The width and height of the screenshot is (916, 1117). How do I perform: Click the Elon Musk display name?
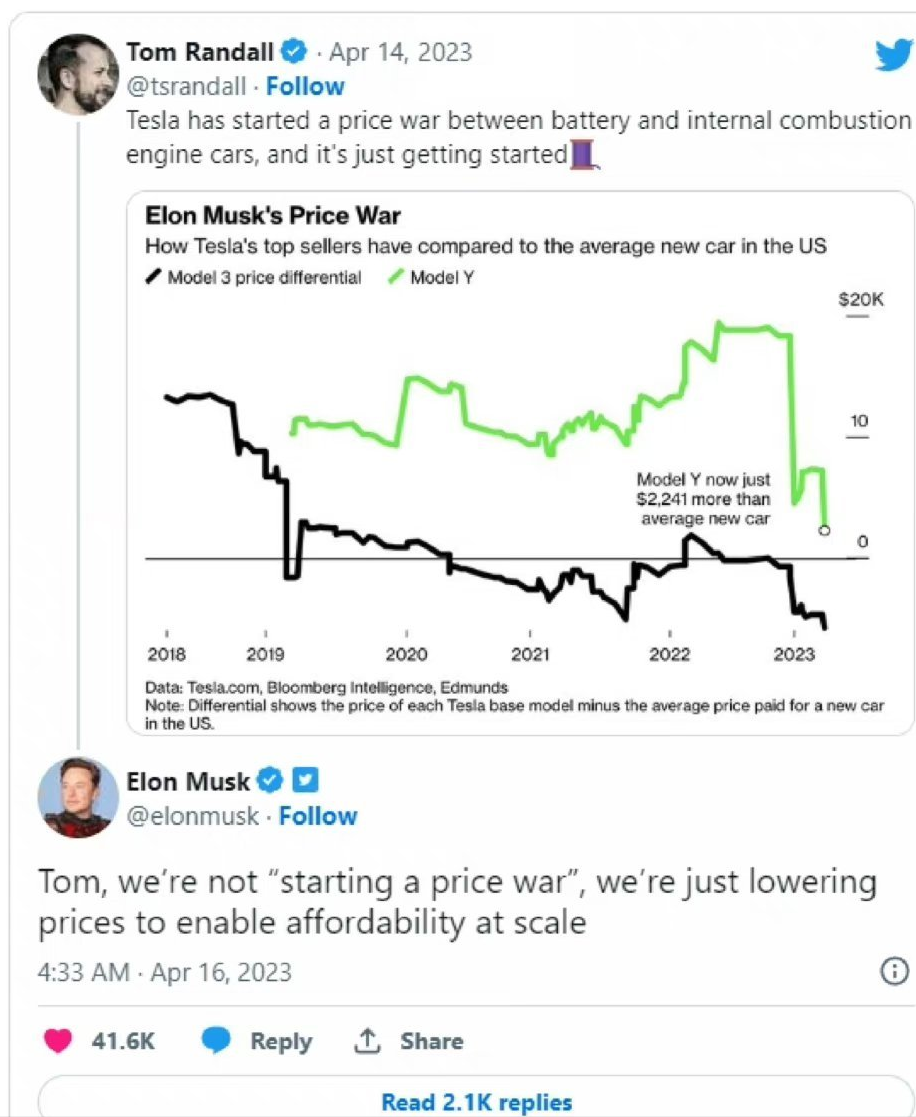click(x=189, y=781)
